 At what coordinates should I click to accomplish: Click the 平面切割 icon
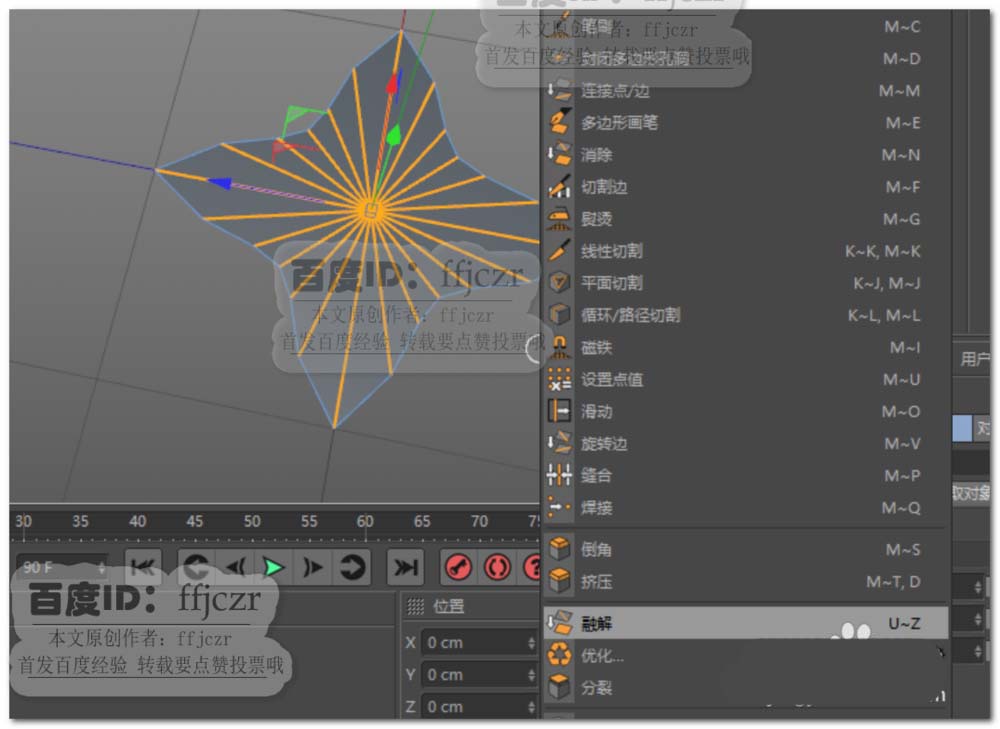559,283
